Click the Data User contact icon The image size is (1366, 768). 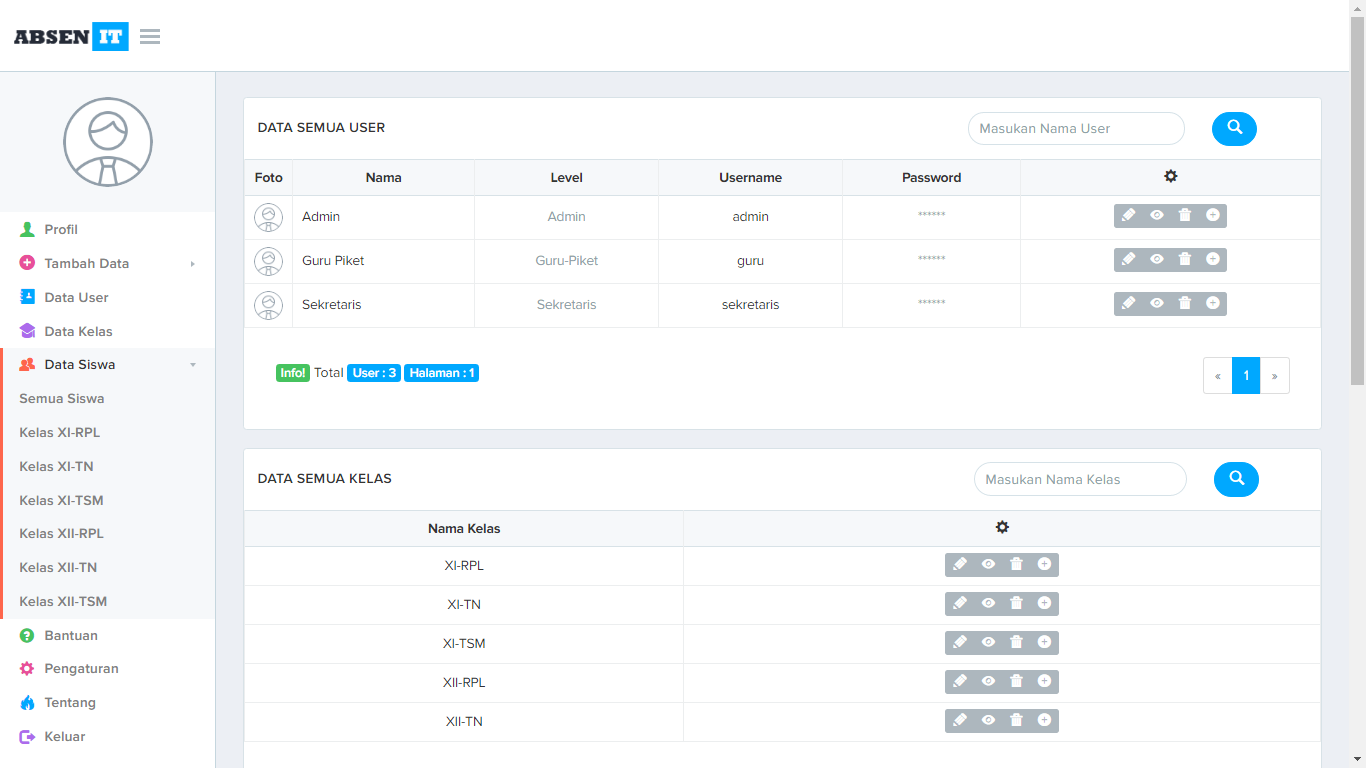[27, 297]
